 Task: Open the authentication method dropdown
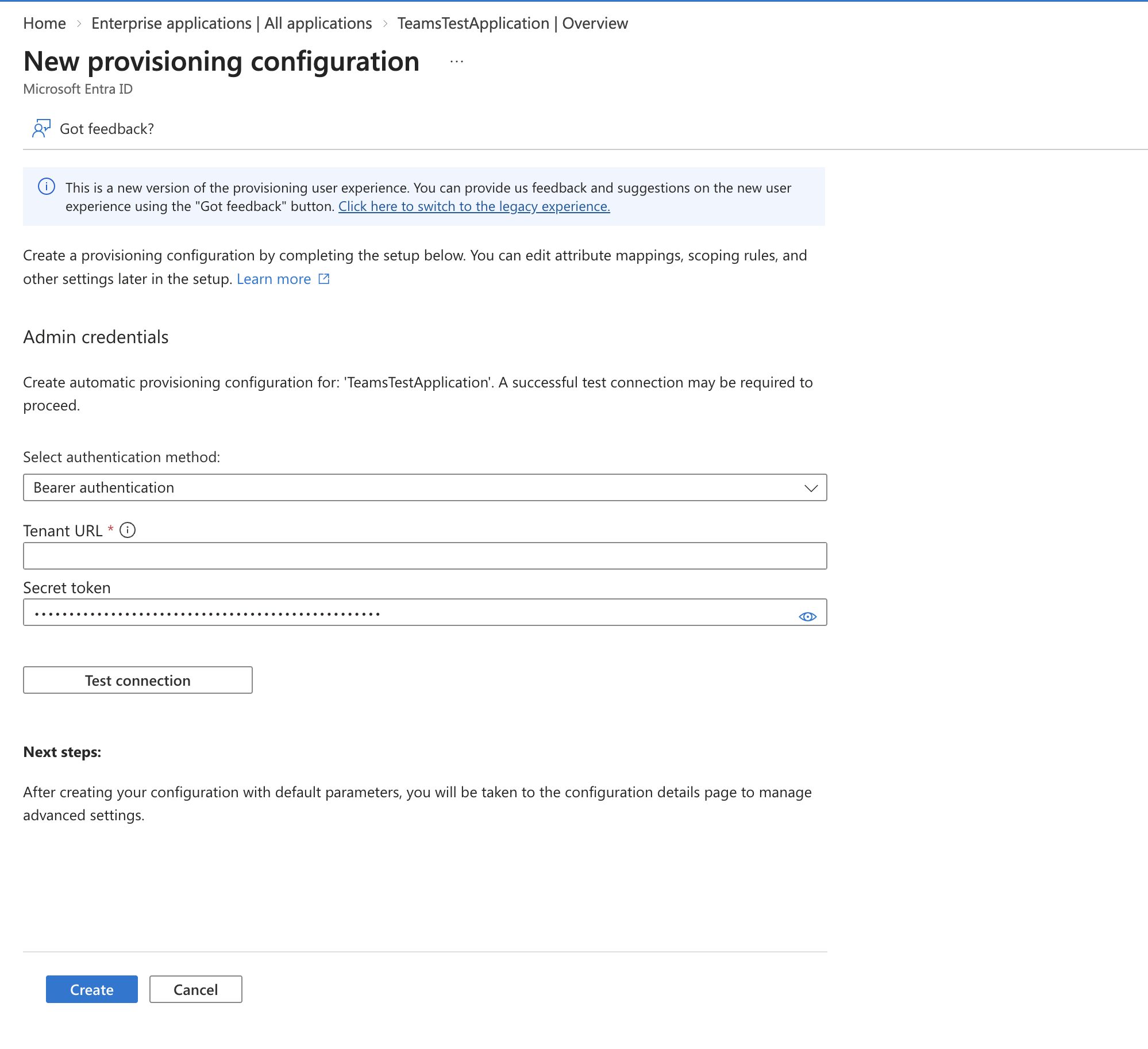(425, 487)
